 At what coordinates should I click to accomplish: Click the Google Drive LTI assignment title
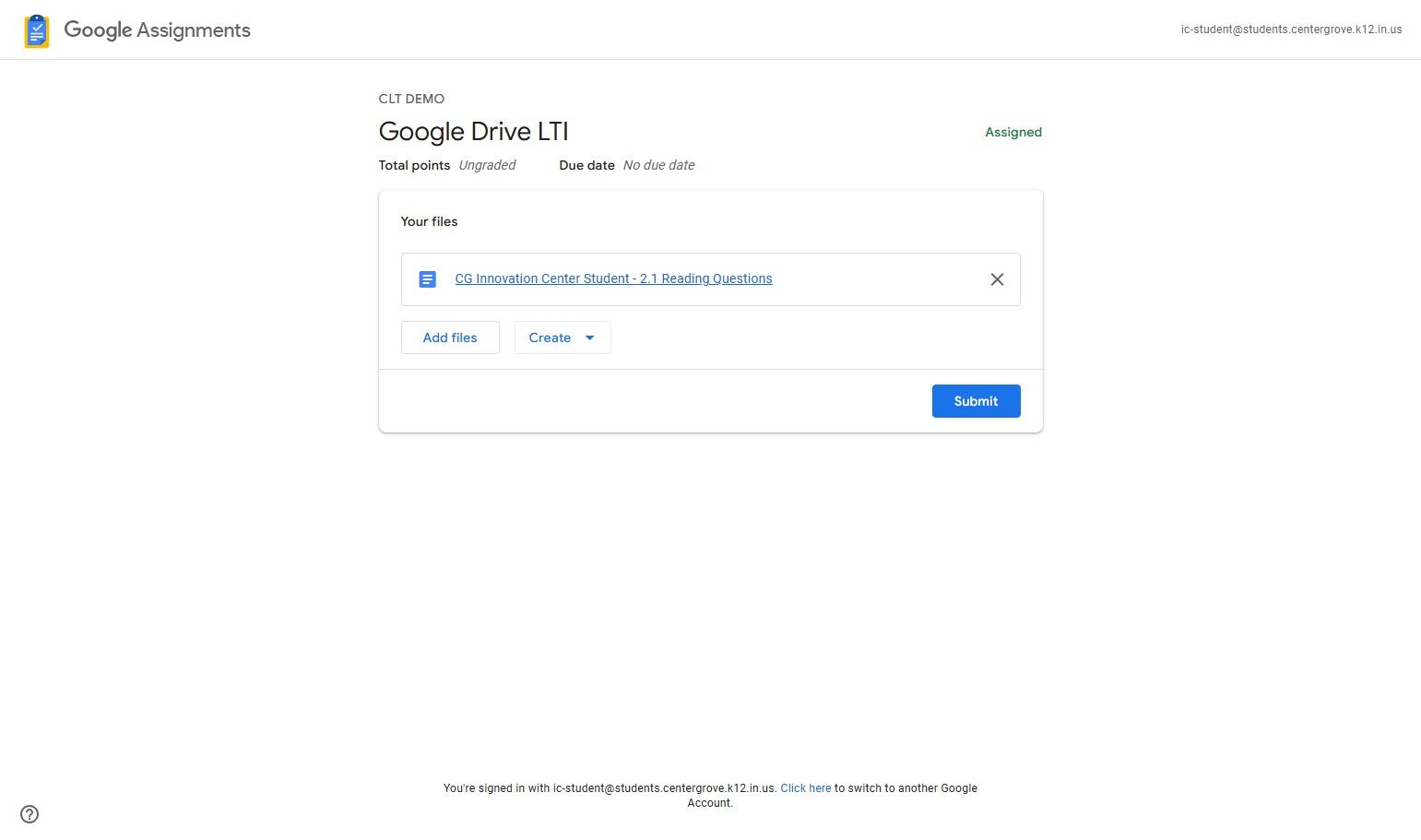473,131
